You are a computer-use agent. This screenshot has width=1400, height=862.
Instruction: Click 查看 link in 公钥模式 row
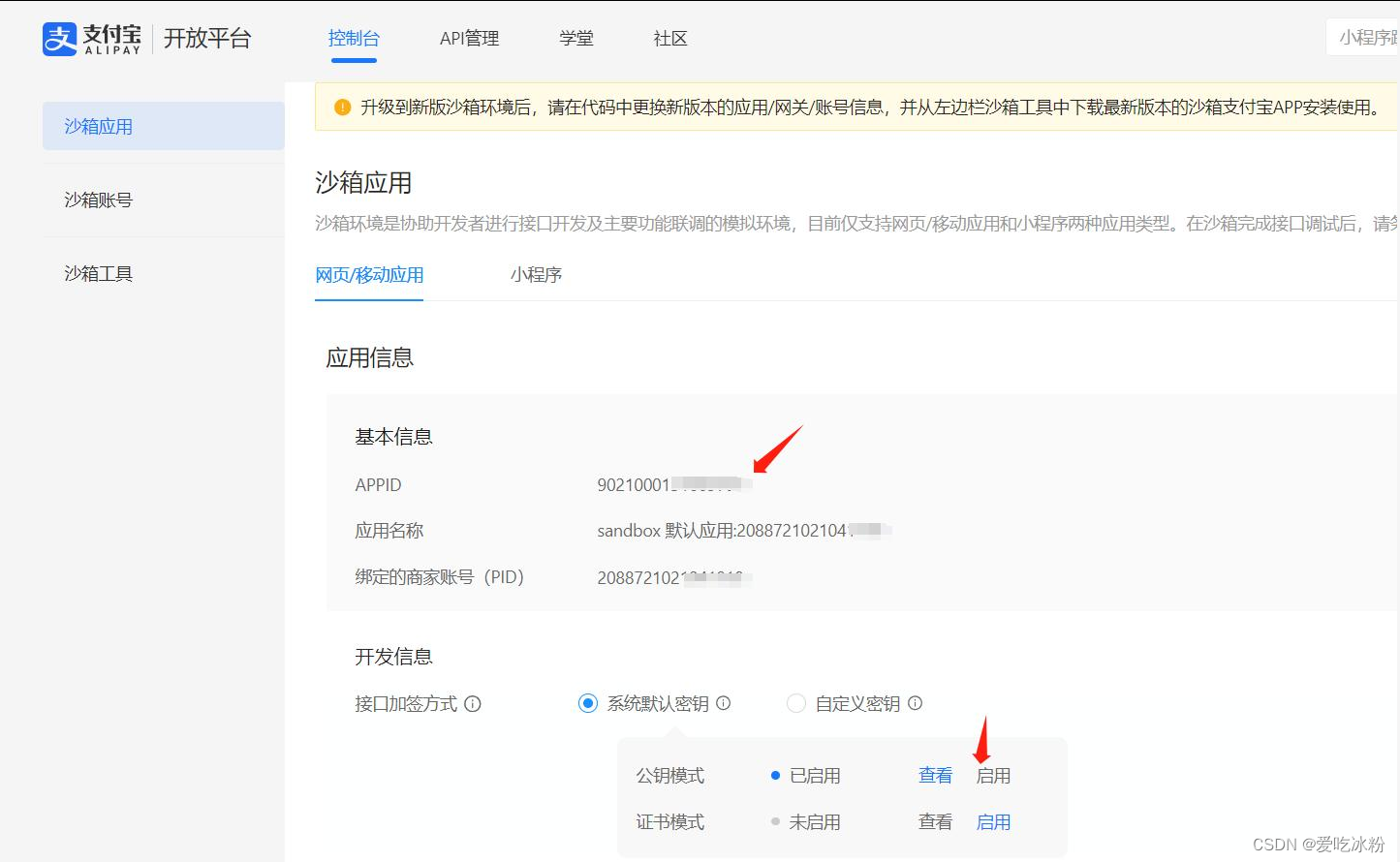coord(935,776)
